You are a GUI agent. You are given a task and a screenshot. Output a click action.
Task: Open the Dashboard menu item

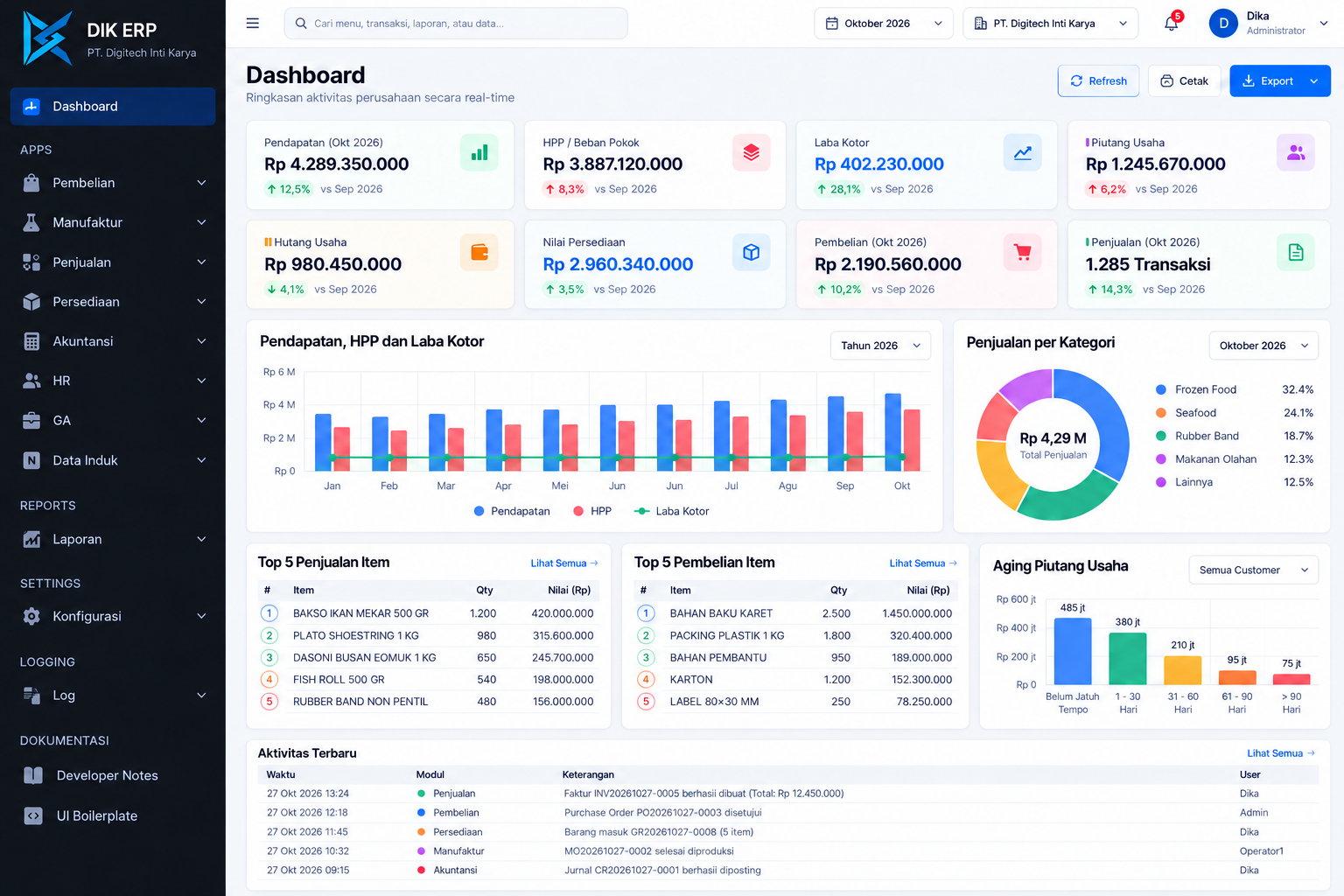(x=113, y=106)
